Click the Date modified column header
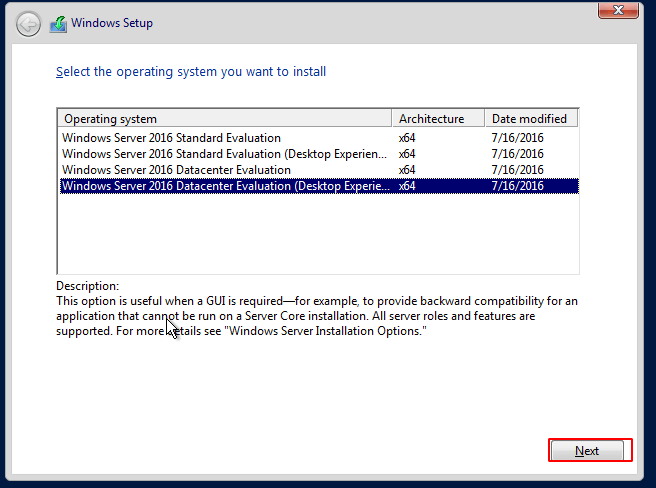 coord(530,119)
